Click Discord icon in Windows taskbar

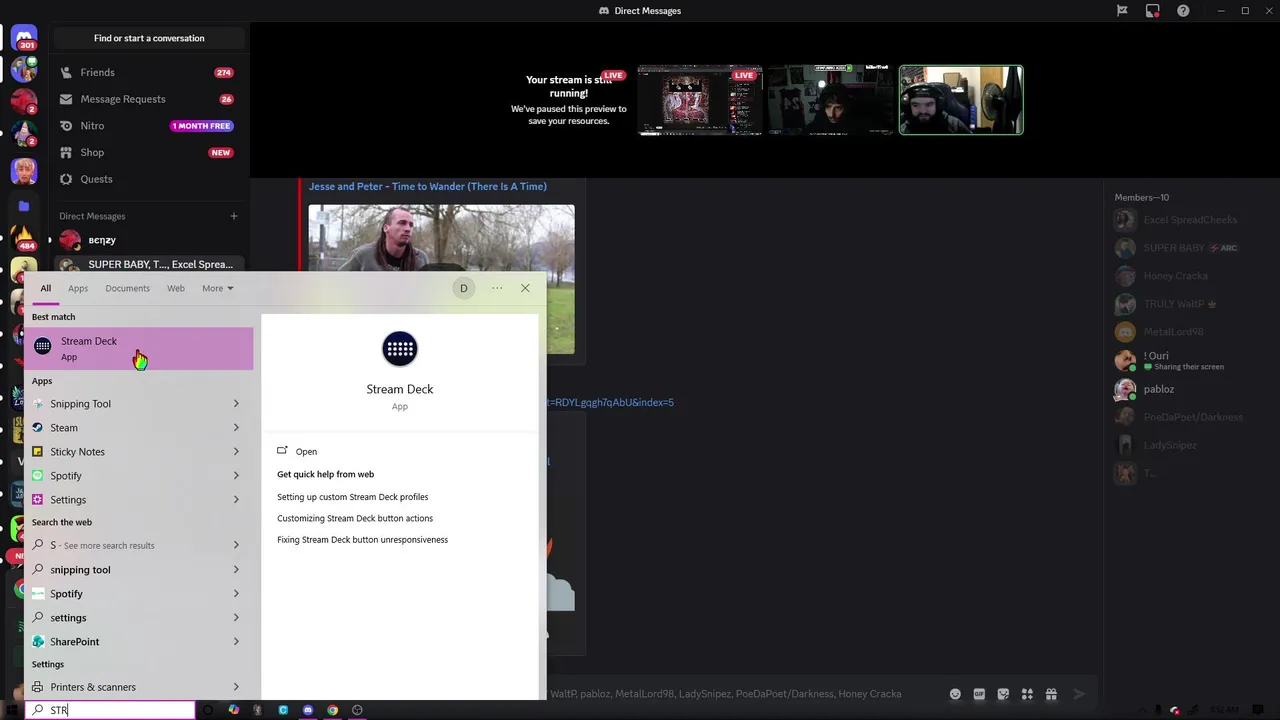tap(308, 710)
